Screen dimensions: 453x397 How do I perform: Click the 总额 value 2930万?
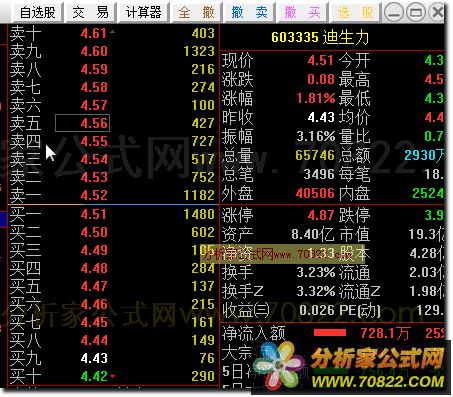(424, 155)
